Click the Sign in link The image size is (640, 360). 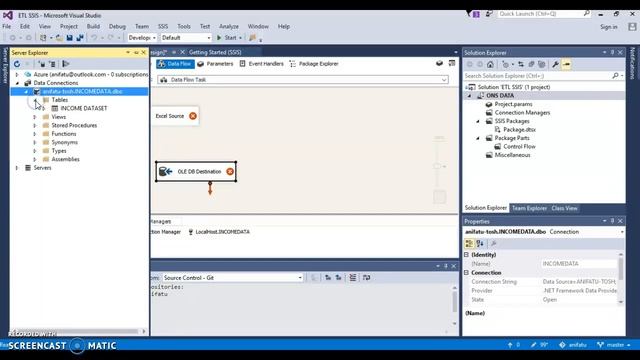(609, 27)
